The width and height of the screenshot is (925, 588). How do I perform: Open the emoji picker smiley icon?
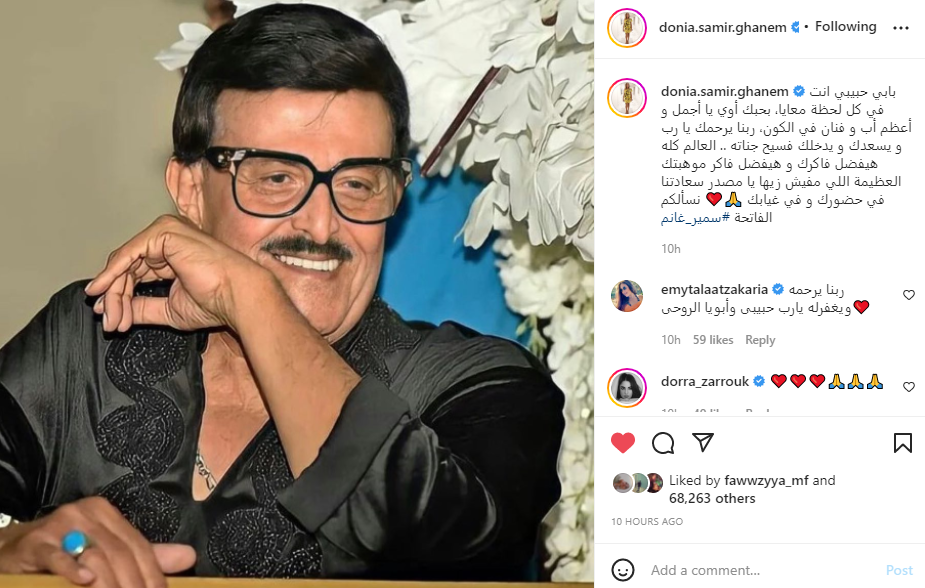pyautogui.click(x=622, y=570)
